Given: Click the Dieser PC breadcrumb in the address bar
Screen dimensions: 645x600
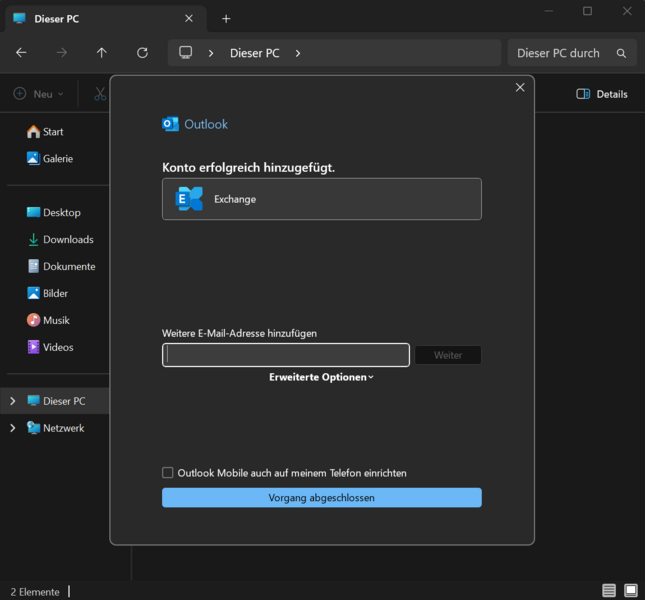Looking at the screenshot, I should pos(255,53).
